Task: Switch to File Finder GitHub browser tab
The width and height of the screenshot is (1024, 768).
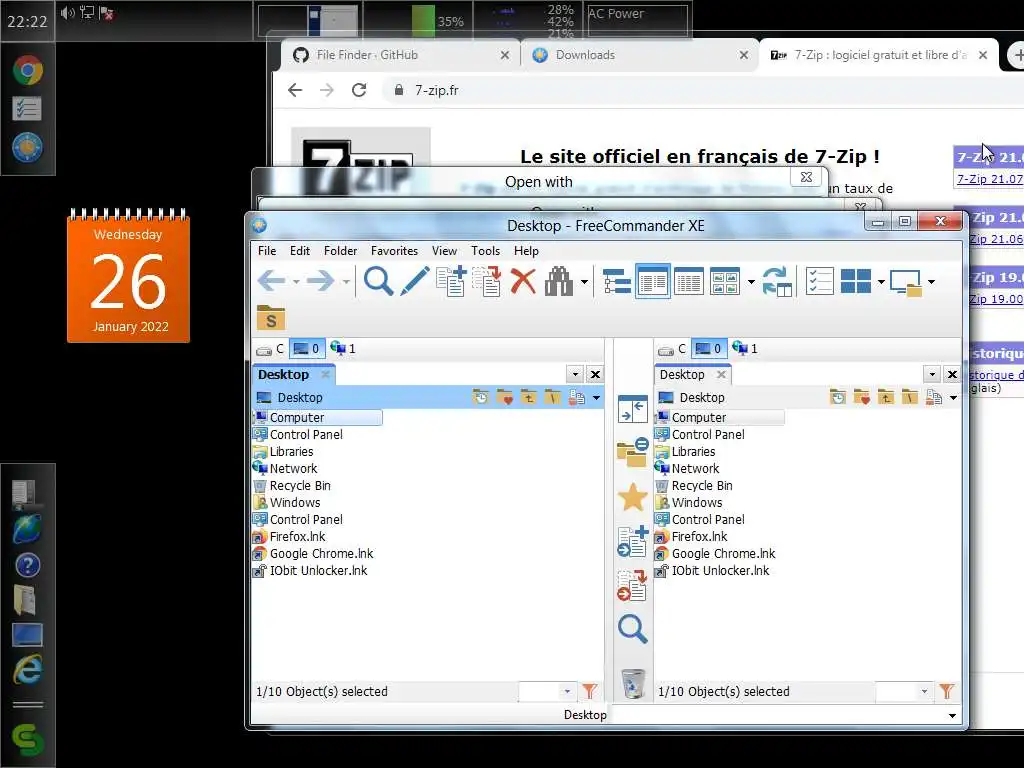Action: pos(400,56)
